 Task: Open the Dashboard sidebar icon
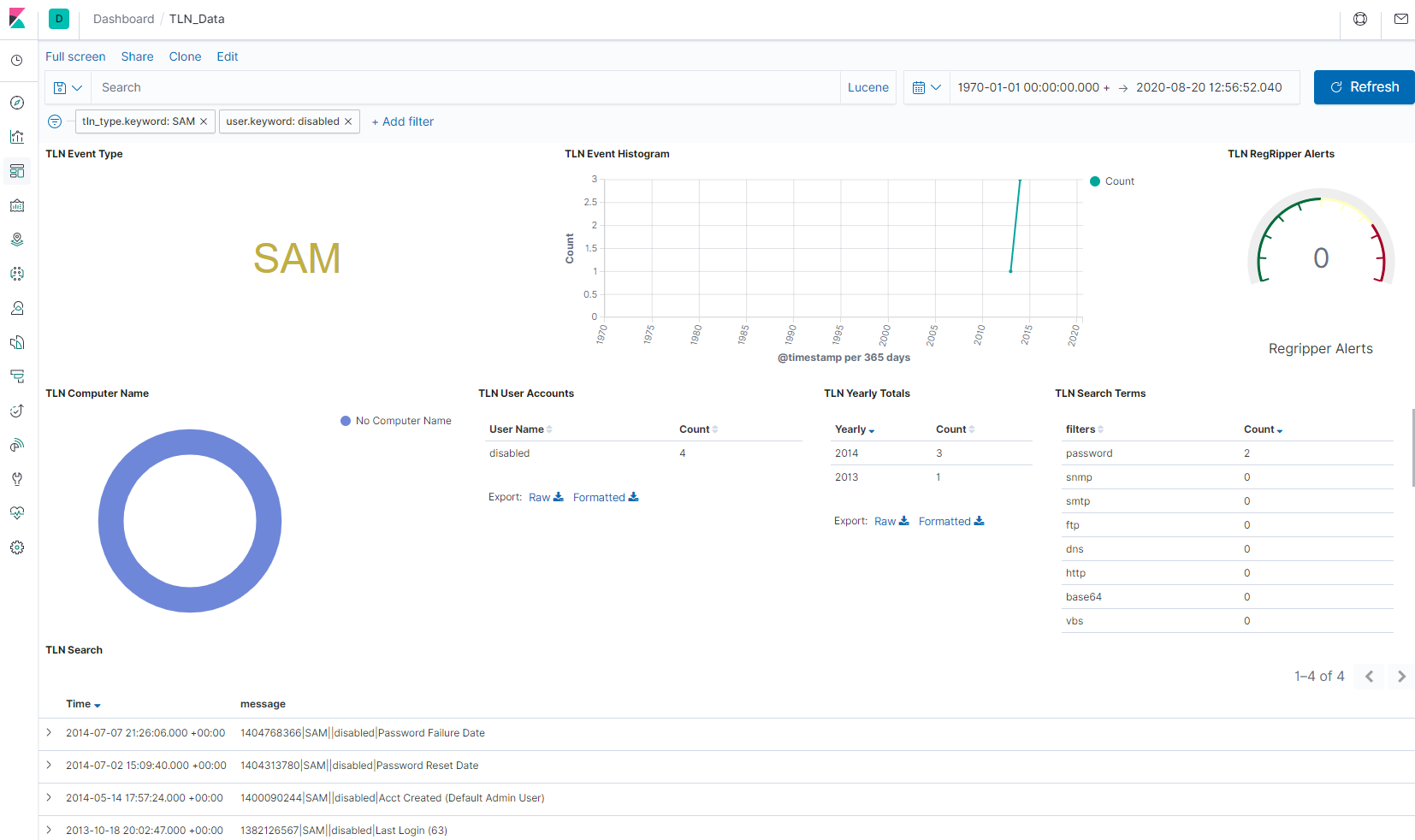click(x=17, y=171)
